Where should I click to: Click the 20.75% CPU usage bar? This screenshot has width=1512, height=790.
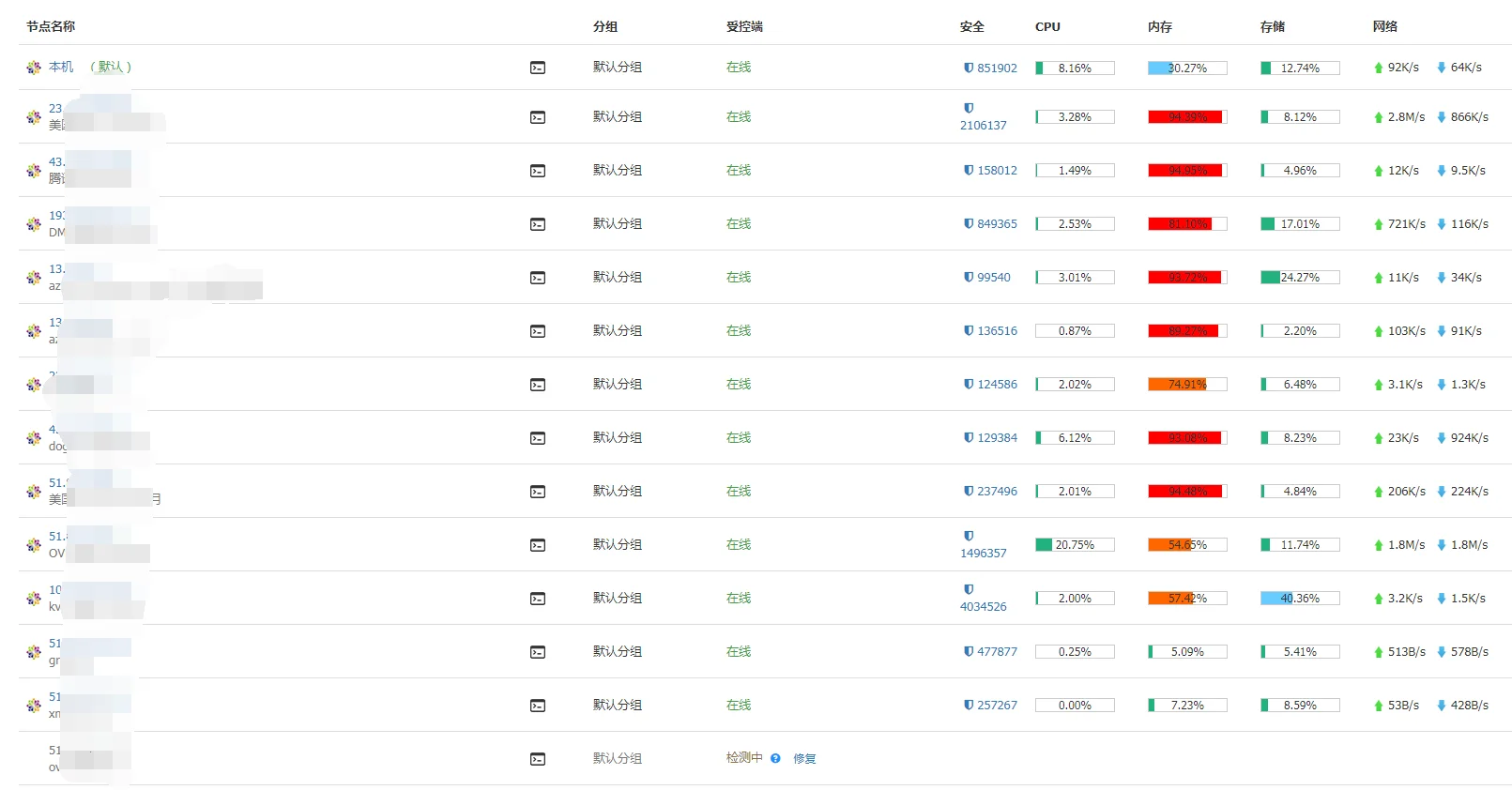(1075, 545)
